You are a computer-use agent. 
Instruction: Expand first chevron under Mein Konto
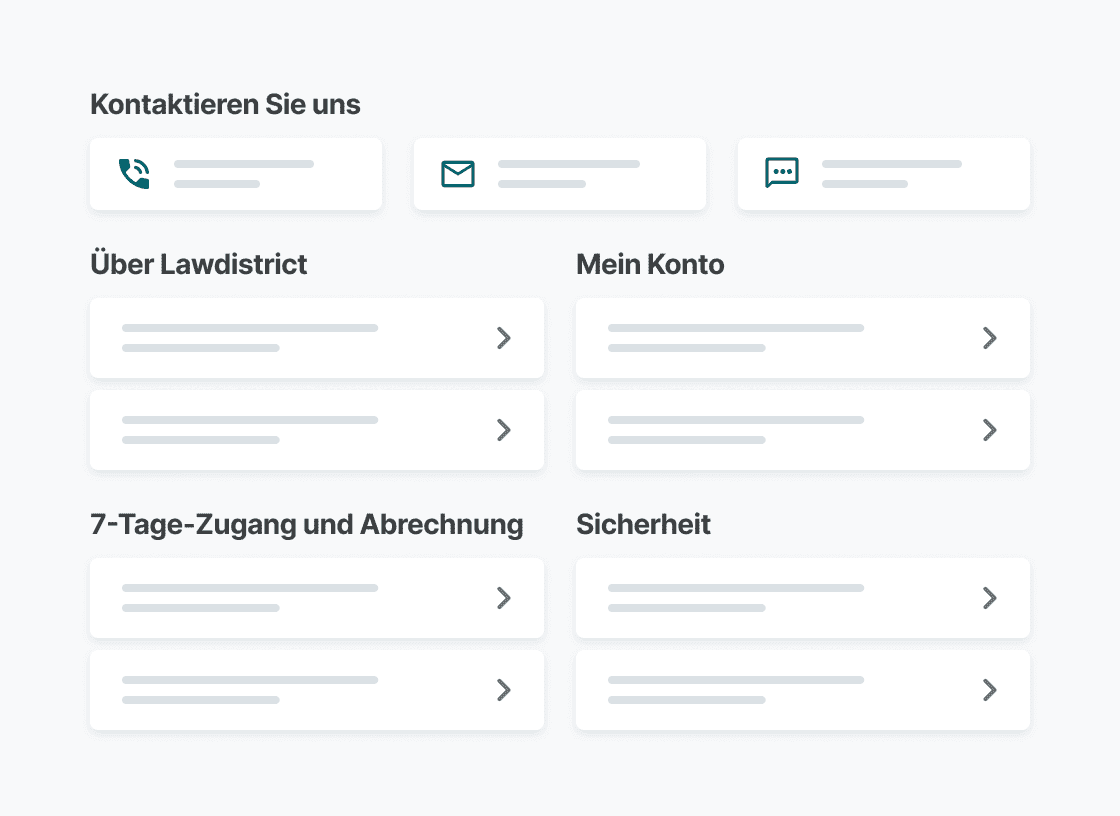(989, 338)
